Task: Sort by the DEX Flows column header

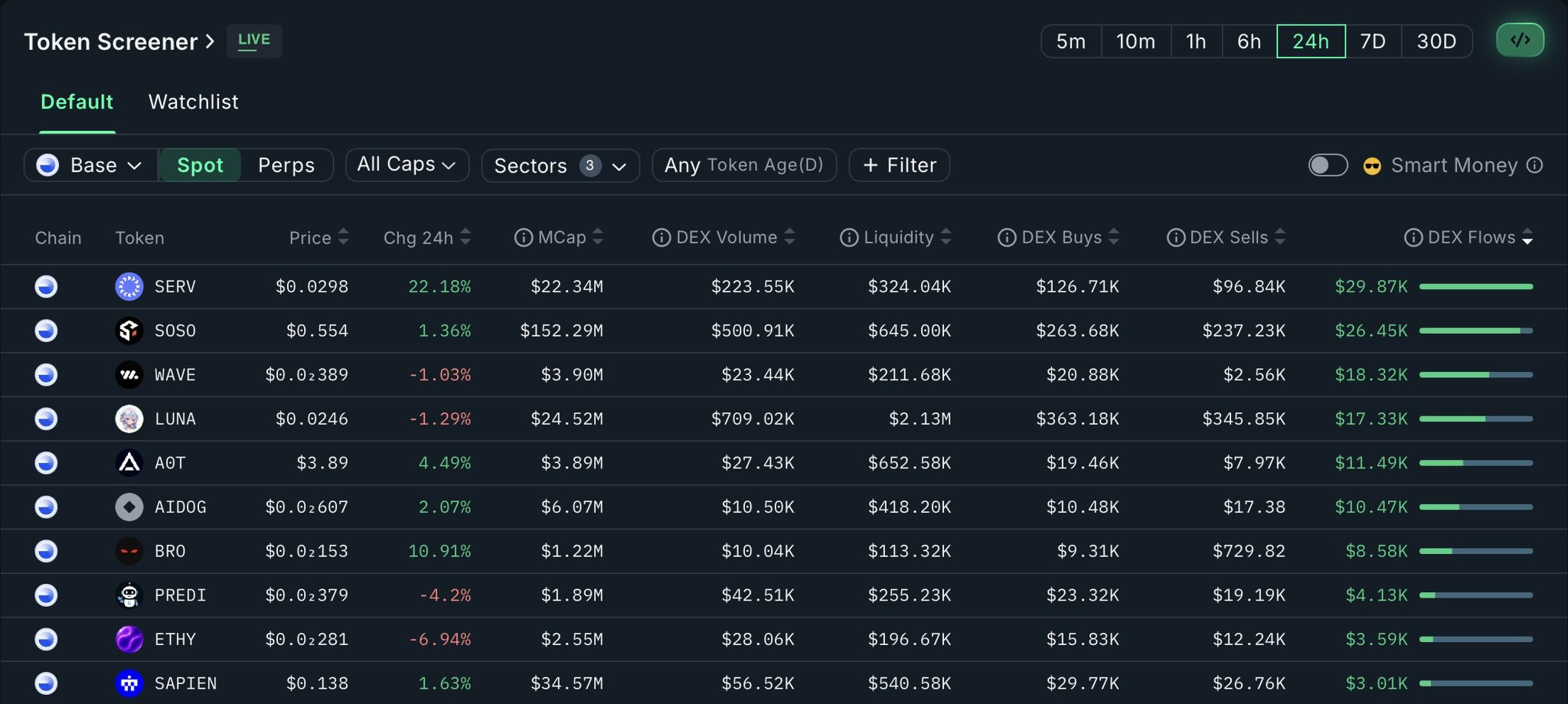Action: point(1471,238)
